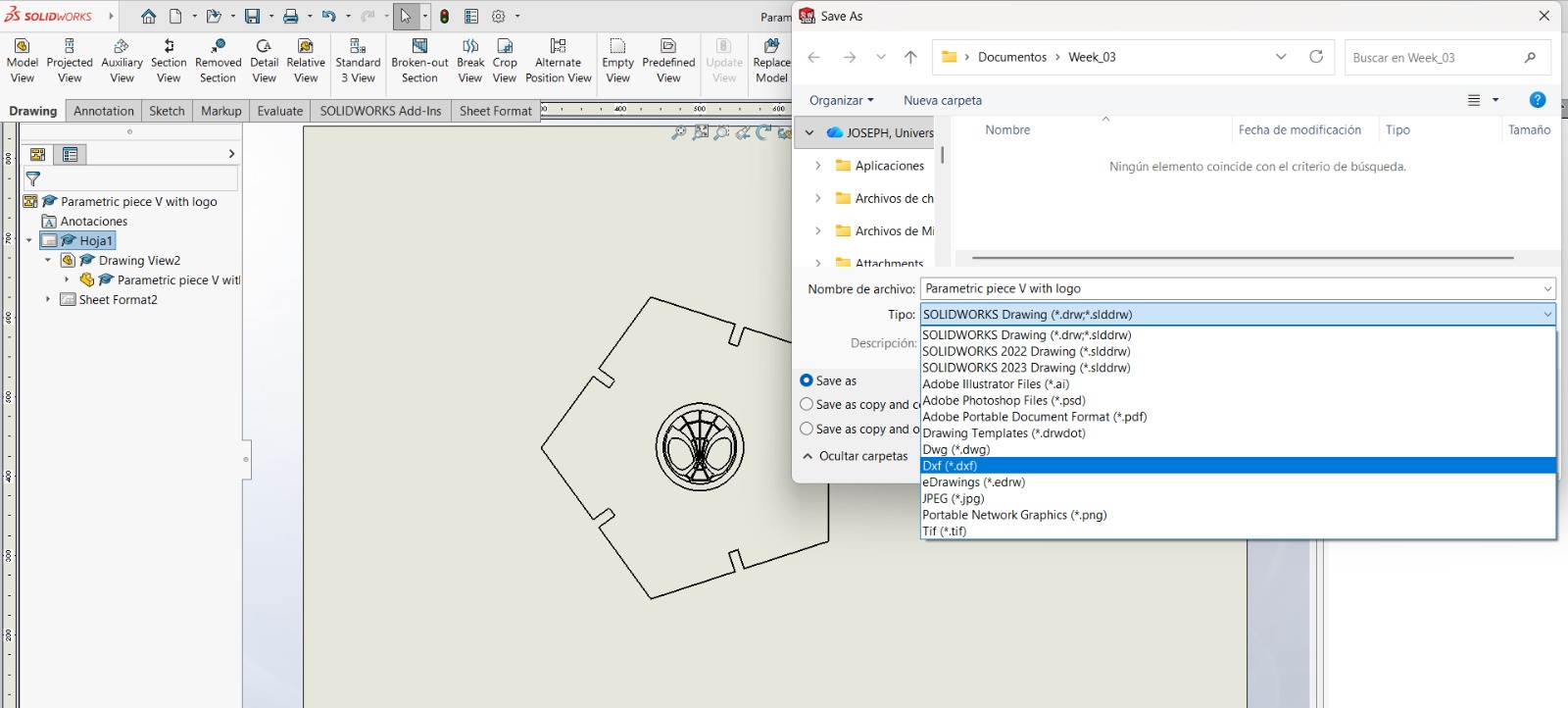The height and width of the screenshot is (708, 1568).
Task: Apply the Break View tool
Action: pyautogui.click(x=470, y=61)
